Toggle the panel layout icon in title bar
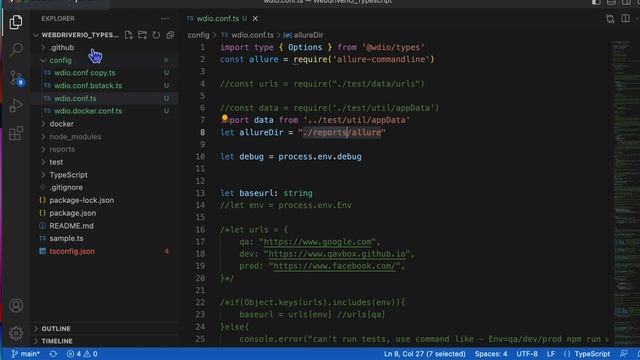The width and height of the screenshot is (640, 360). pyautogui.click(x=611, y=2)
